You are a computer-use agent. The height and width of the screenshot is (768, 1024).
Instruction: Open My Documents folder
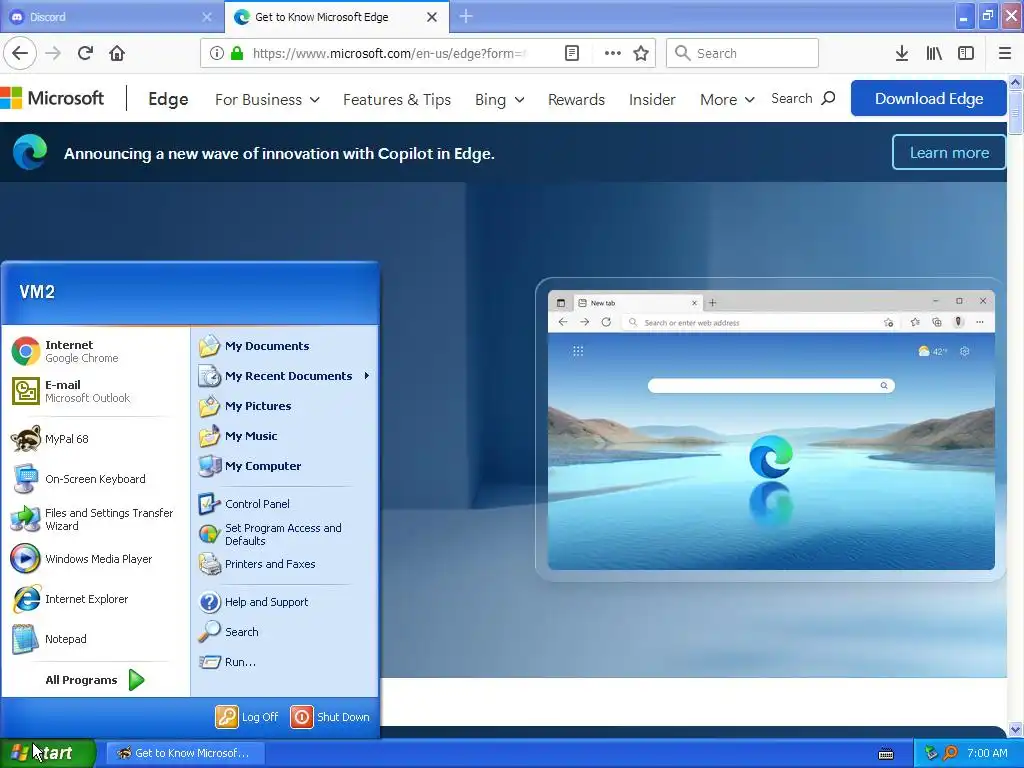tap(284, 346)
